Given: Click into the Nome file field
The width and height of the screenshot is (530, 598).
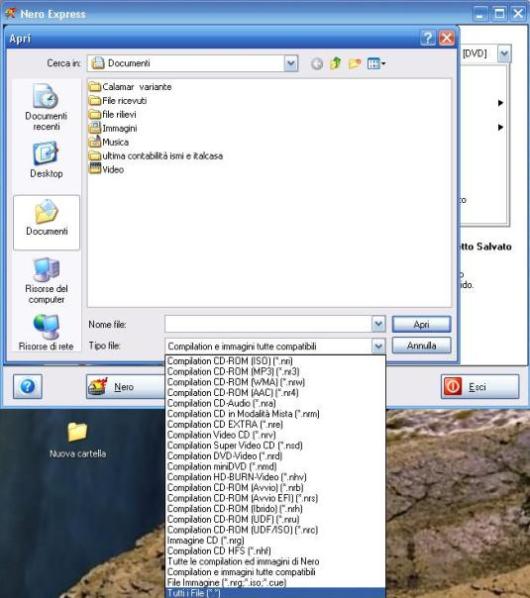Looking at the screenshot, I should point(268,324).
